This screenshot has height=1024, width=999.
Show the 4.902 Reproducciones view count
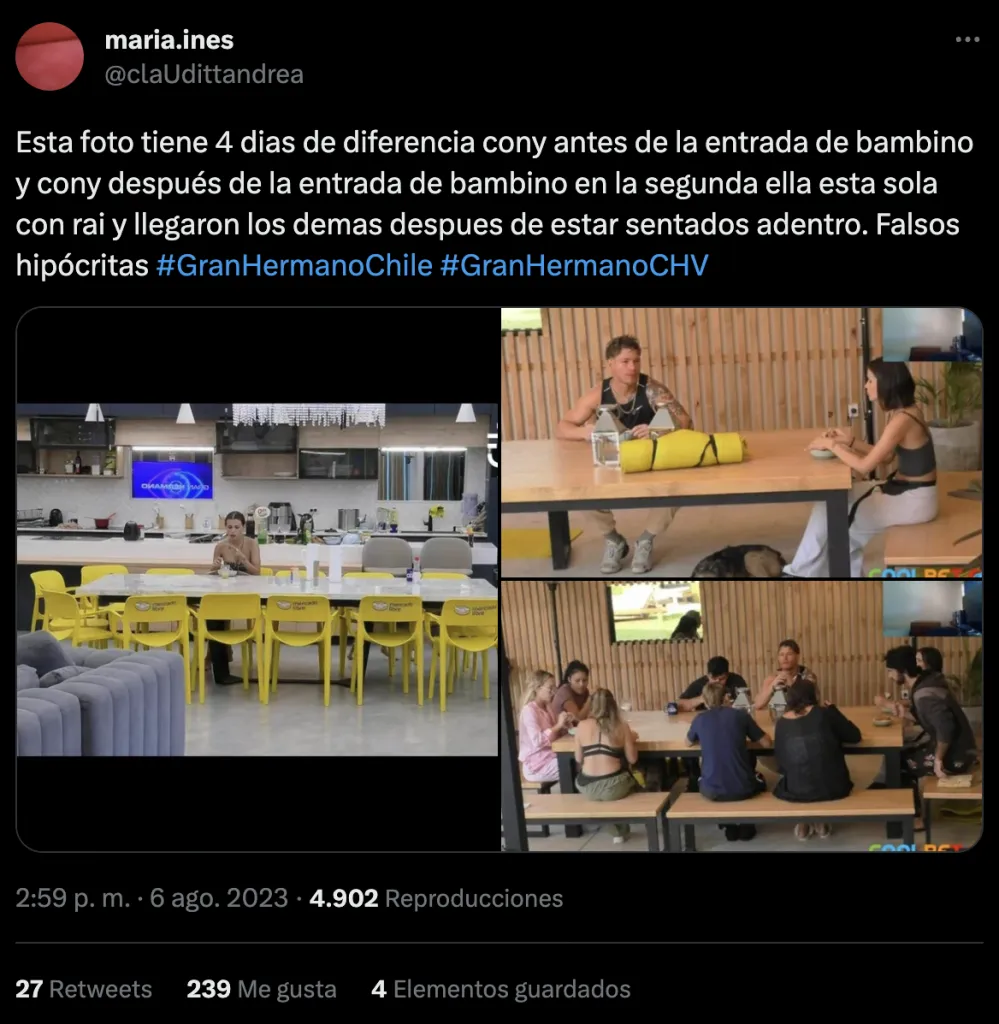point(436,899)
